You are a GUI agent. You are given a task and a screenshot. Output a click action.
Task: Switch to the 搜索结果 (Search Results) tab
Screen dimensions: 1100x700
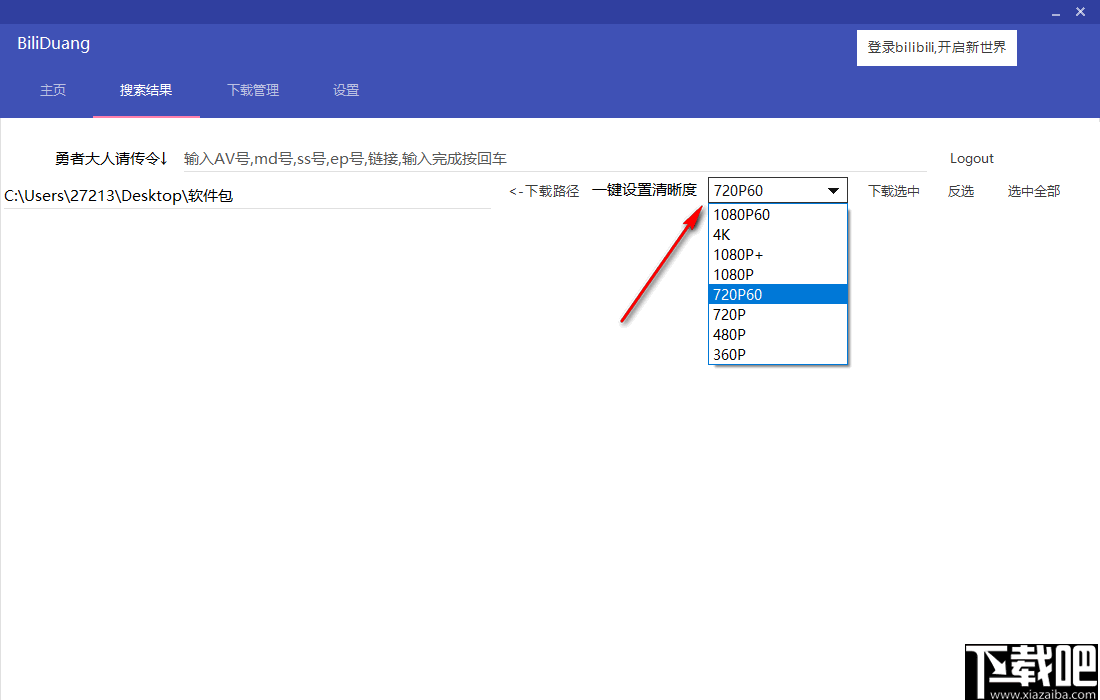point(146,90)
